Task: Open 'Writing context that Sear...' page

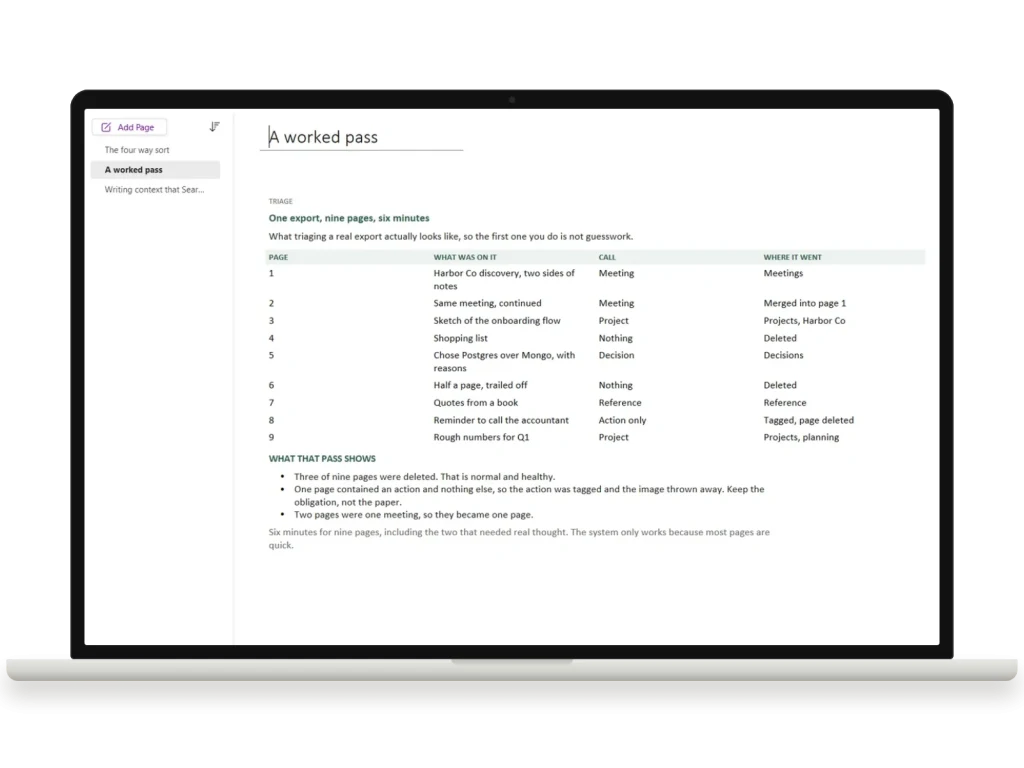Action: tap(154, 190)
